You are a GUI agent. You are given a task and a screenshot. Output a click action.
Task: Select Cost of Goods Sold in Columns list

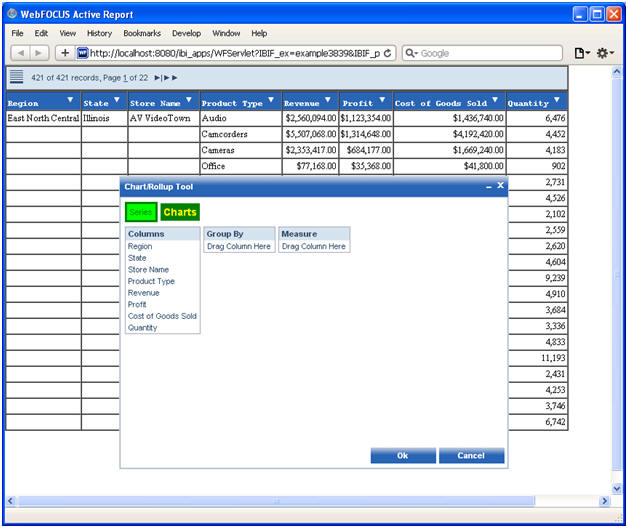(162, 316)
